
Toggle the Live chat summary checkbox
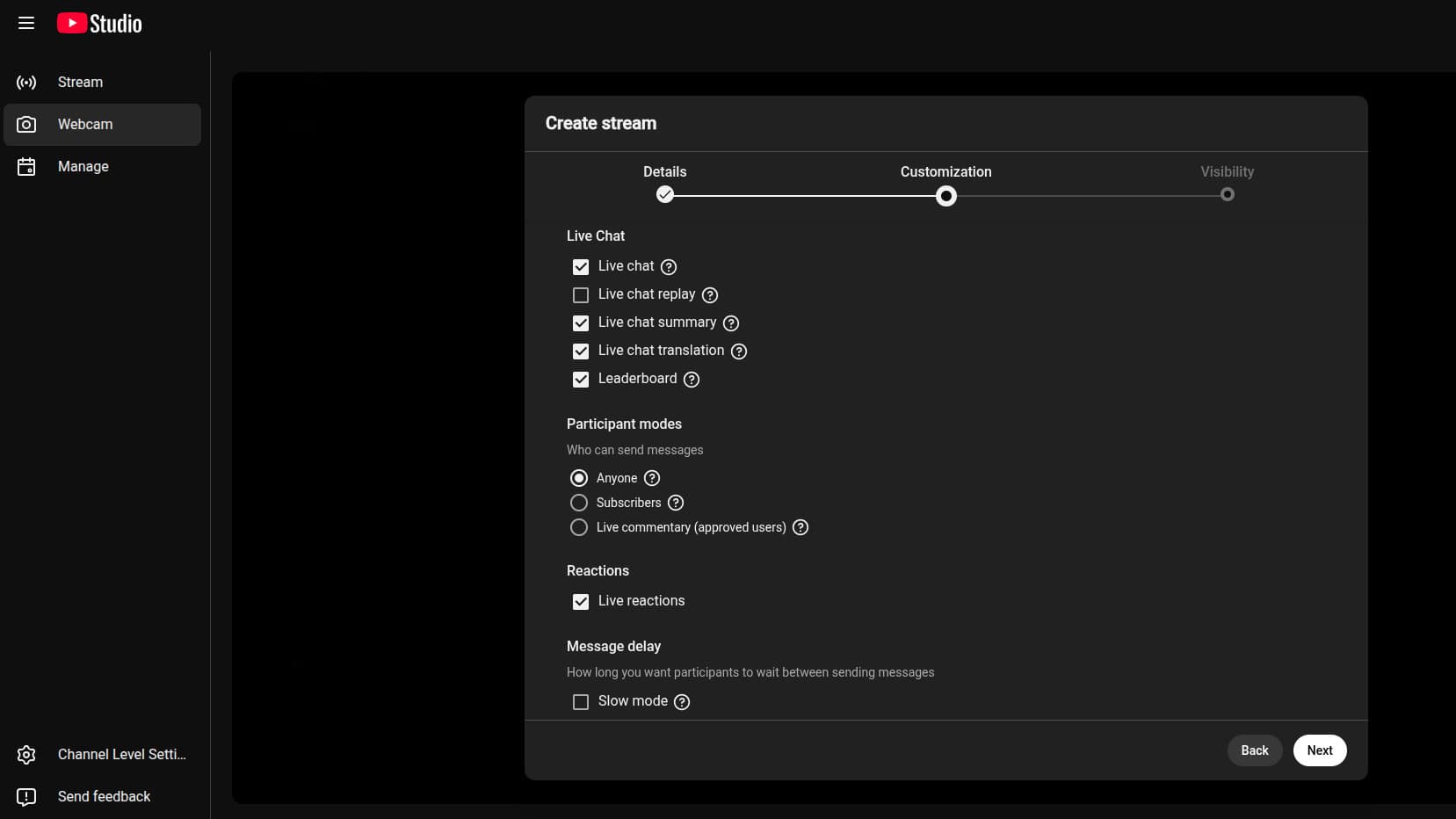pos(581,323)
